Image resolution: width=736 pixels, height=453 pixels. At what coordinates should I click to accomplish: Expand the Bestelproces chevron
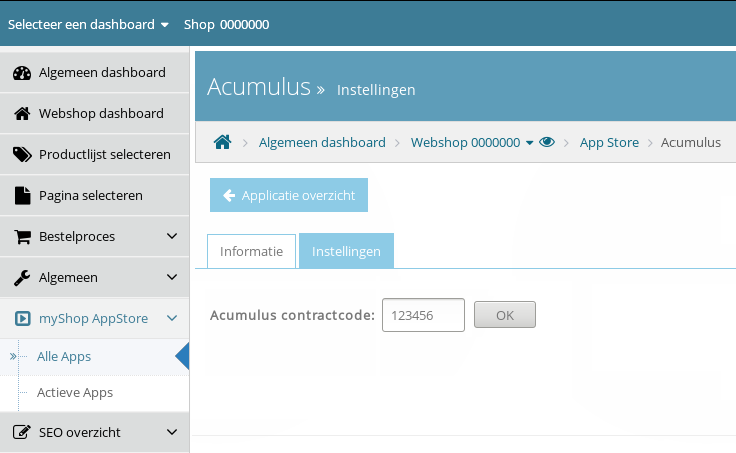coord(172,236)
